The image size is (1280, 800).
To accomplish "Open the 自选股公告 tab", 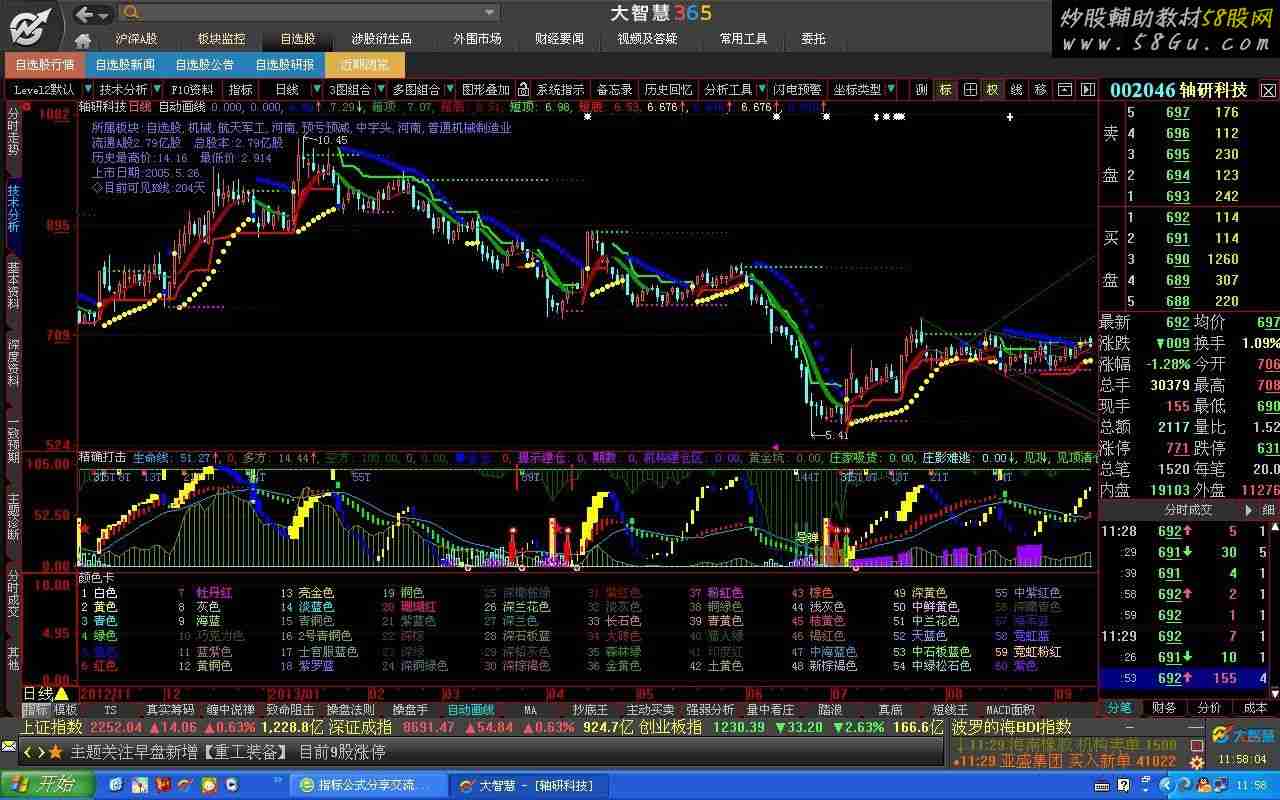I will [205, 65].
